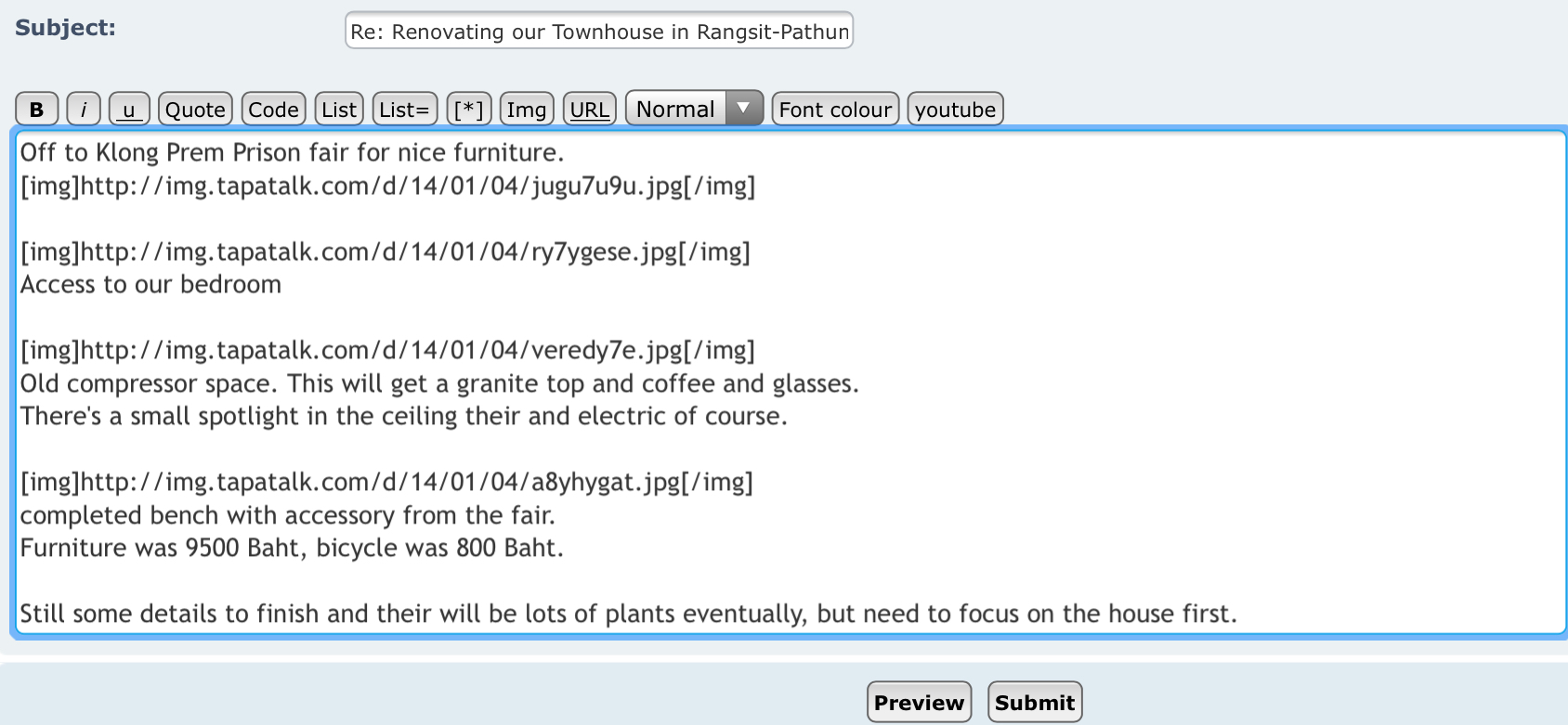Viewport: 1568px width, 725px height.
Task: Insert a URL link tag
Action: 590,110
